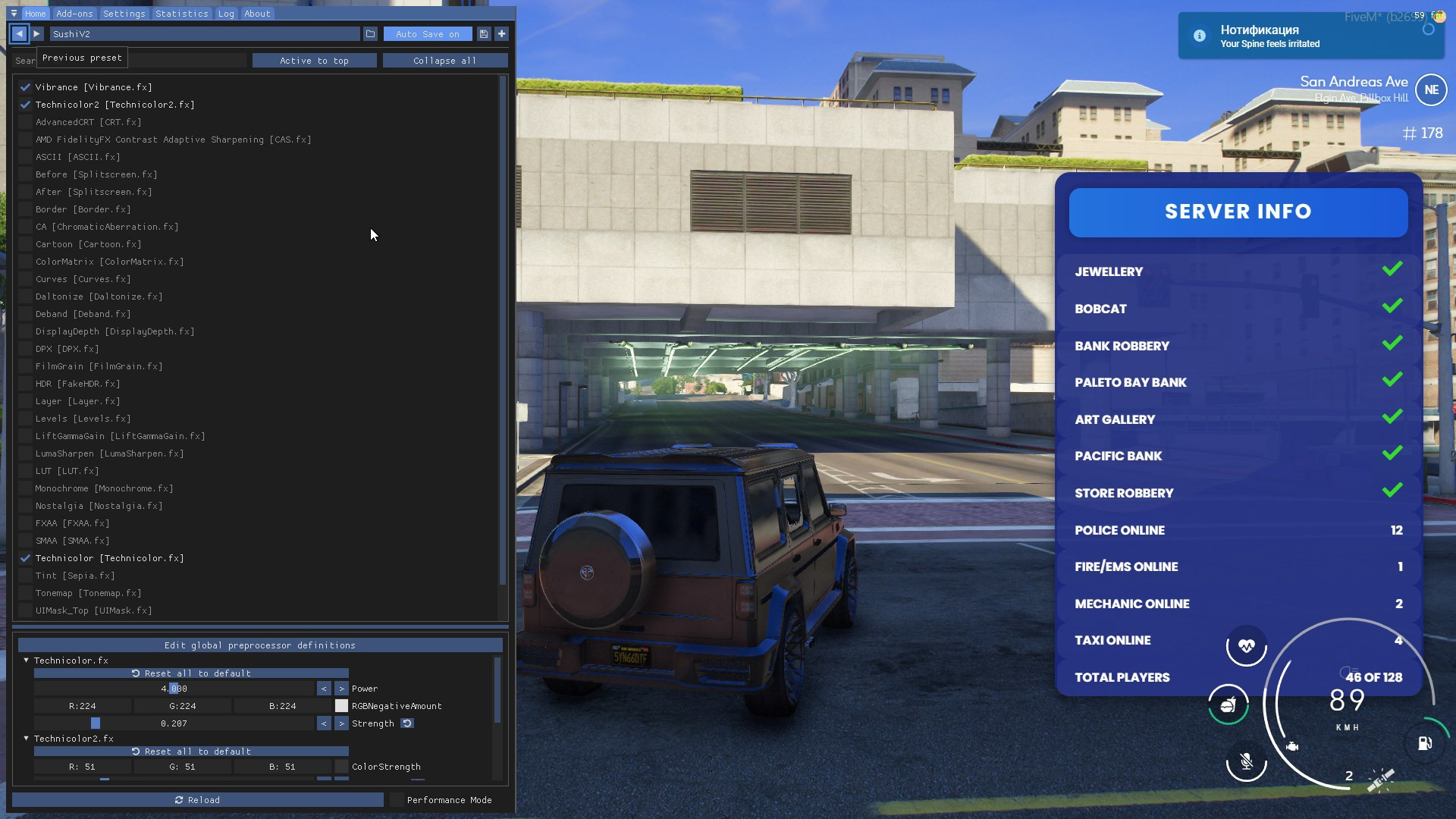1456x819 pixels.
Task: Click the engine status icon in speedometer
Action: [x=1292, y=747]
